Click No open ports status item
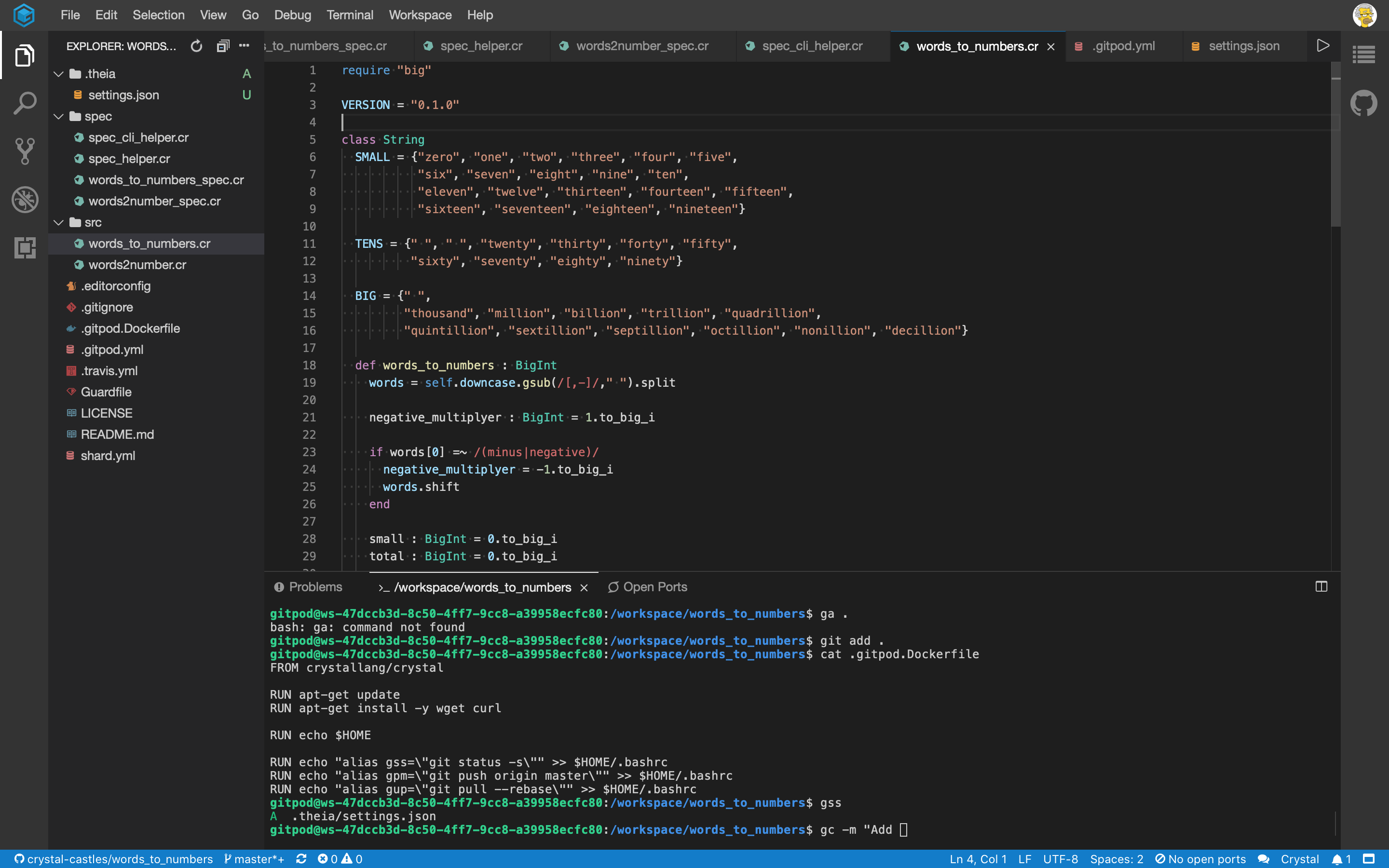Image resolution: width=1389 pixels, height=868 pixels. [1201, 859]
